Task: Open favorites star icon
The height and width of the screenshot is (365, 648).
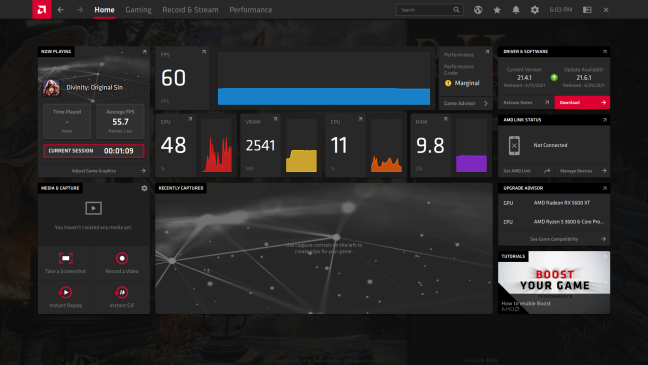Action: (x=497, y=10)
